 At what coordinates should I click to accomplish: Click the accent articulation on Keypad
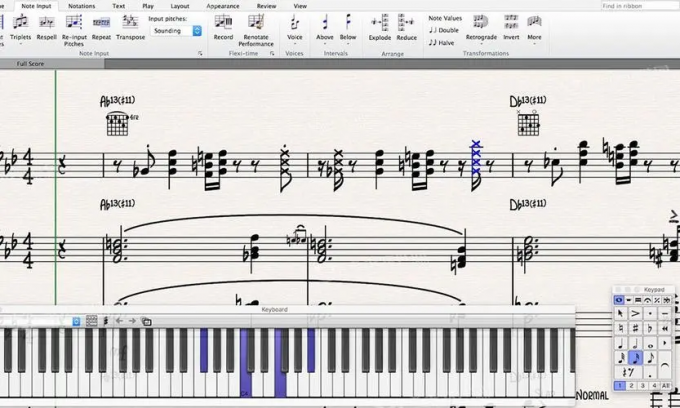634,313
